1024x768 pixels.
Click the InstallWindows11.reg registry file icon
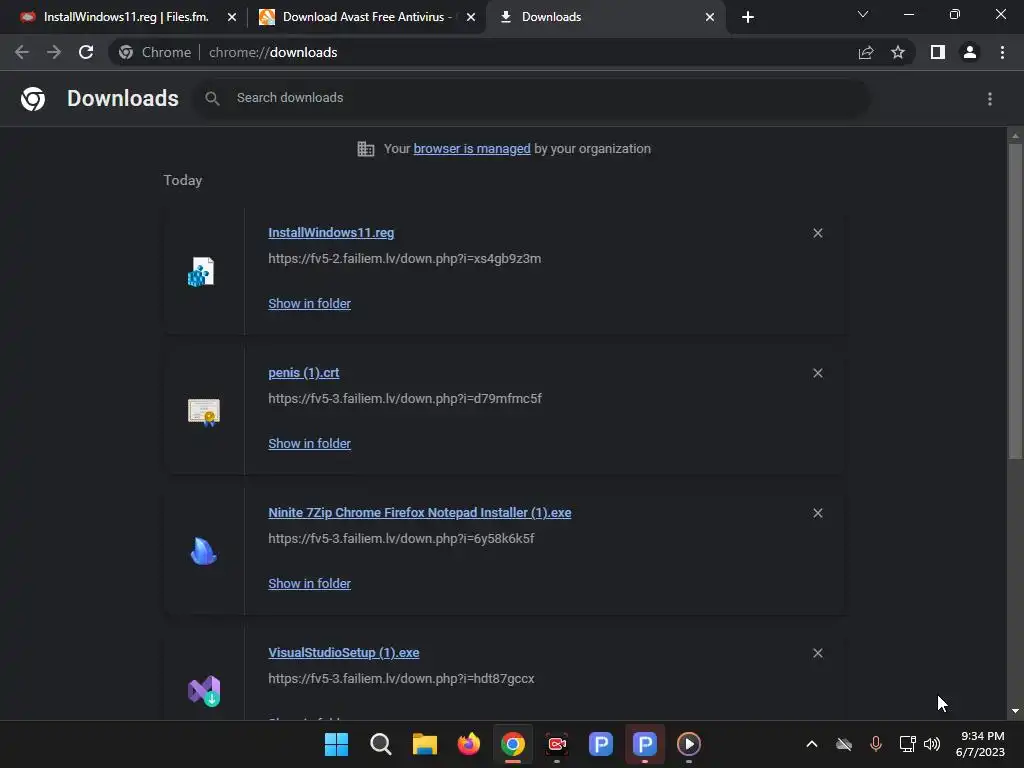[201, 272]
